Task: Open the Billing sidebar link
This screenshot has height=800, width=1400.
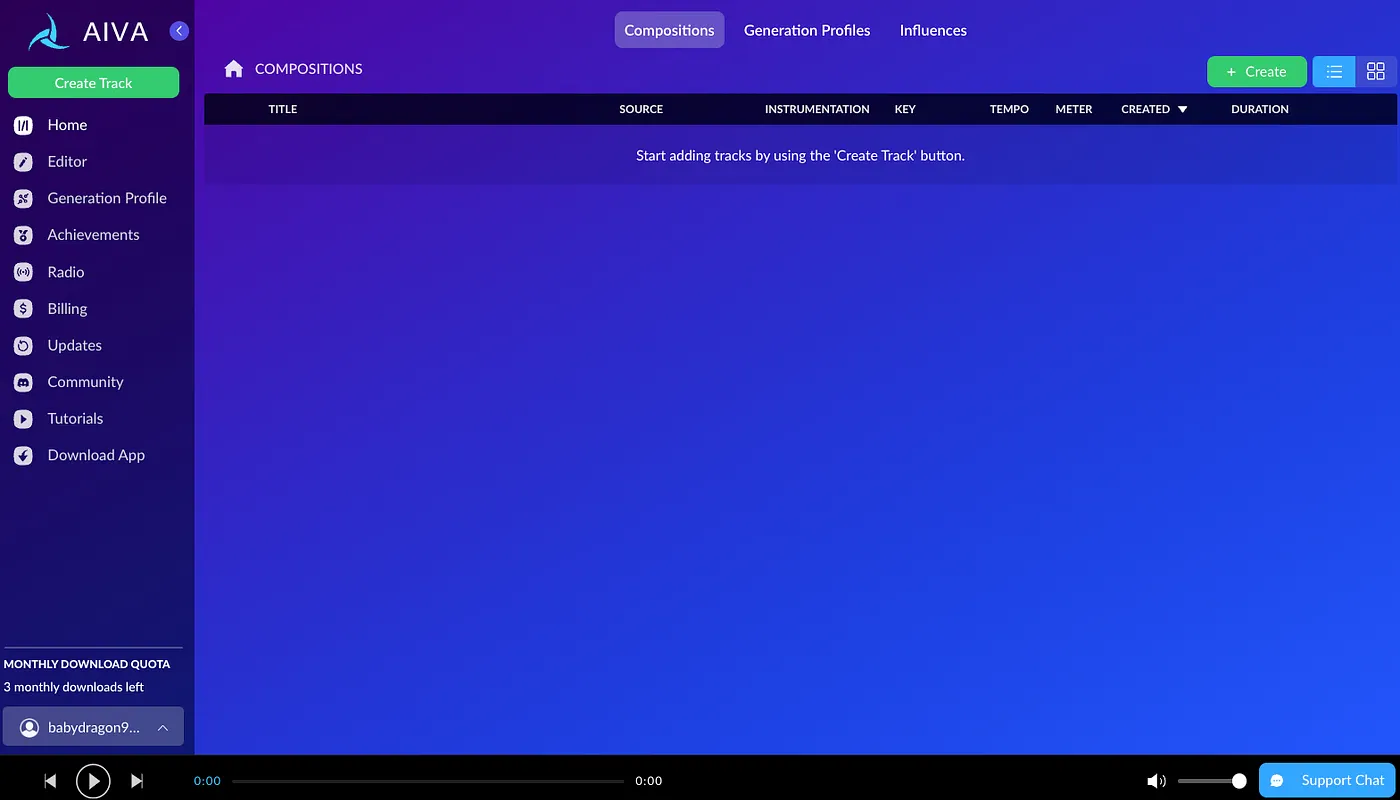Action: [x=67, y=309]
